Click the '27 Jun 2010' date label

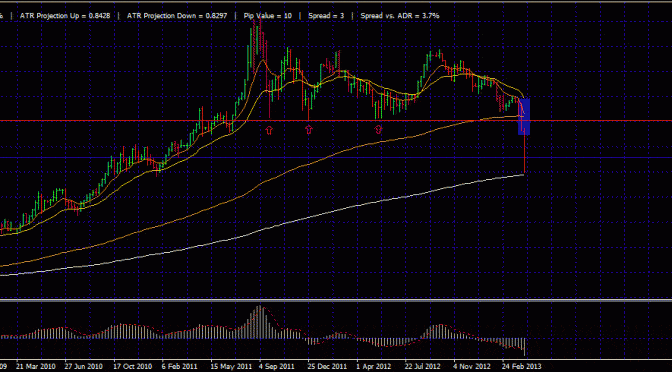click(83, 367)
